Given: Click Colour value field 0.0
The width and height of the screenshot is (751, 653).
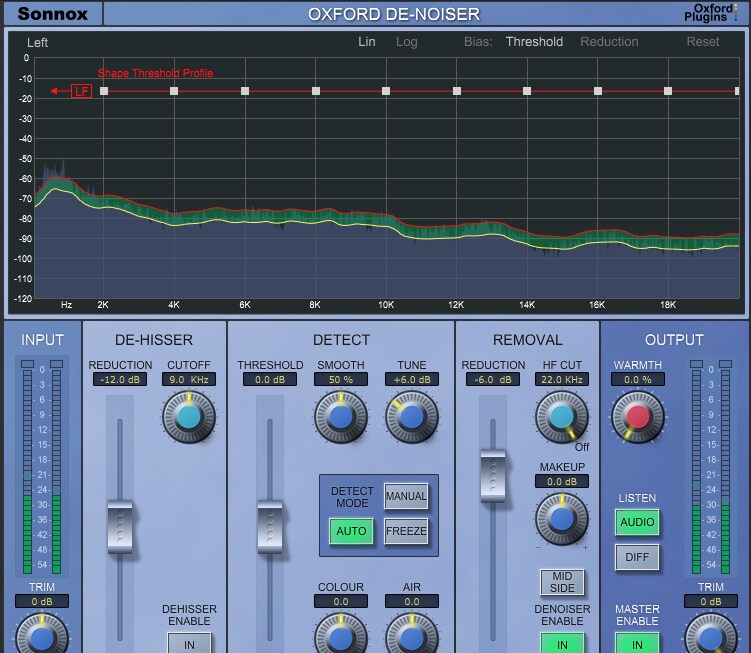Looking at the screenshot, I should (341, 601).
